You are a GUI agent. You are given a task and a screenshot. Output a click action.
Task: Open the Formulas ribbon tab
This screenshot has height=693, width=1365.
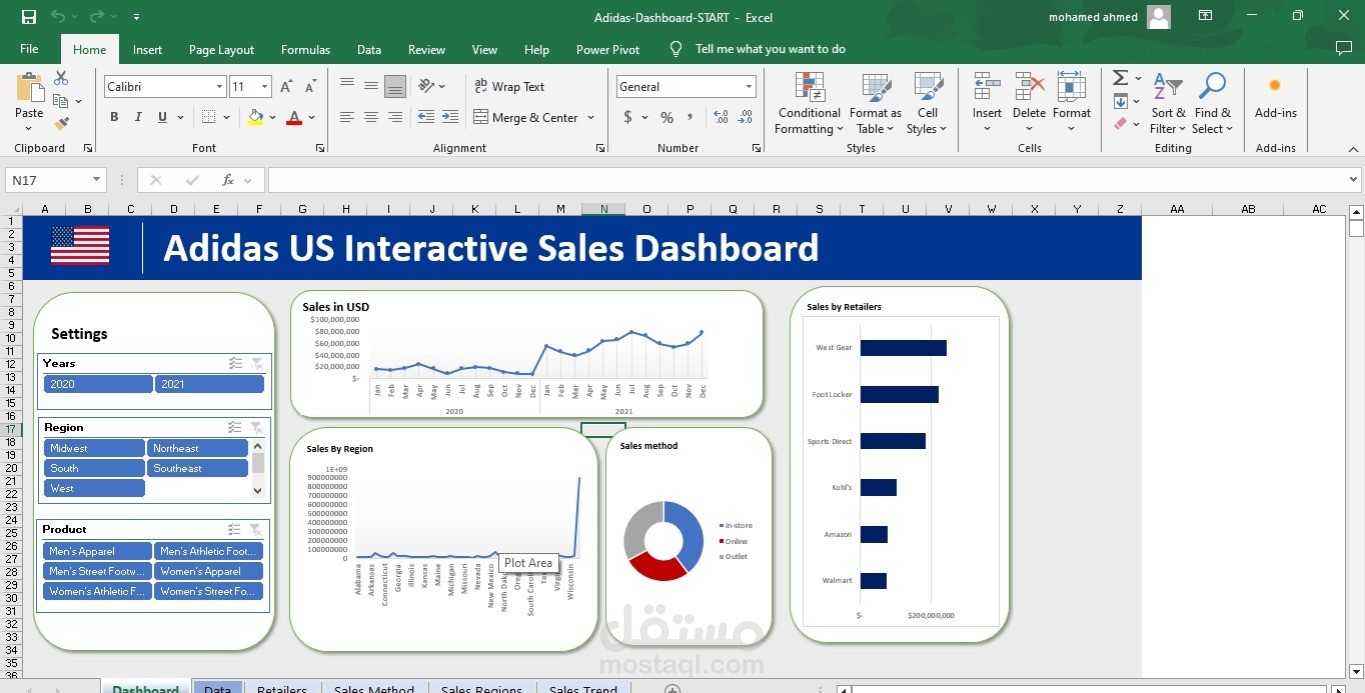point(305,49)
